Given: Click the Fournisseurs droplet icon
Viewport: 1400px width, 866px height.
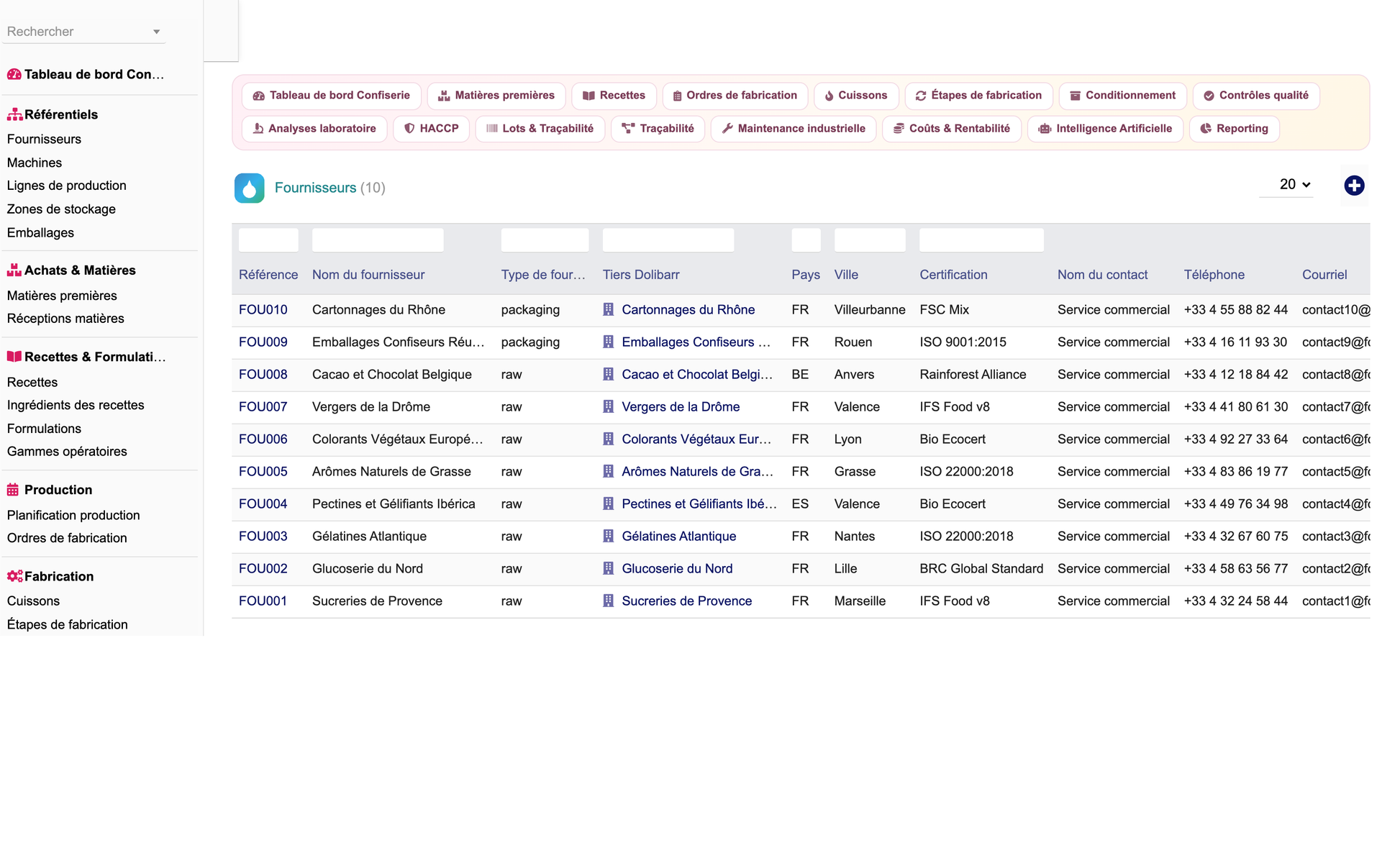Looking at the screenshot, I should 249,188.
